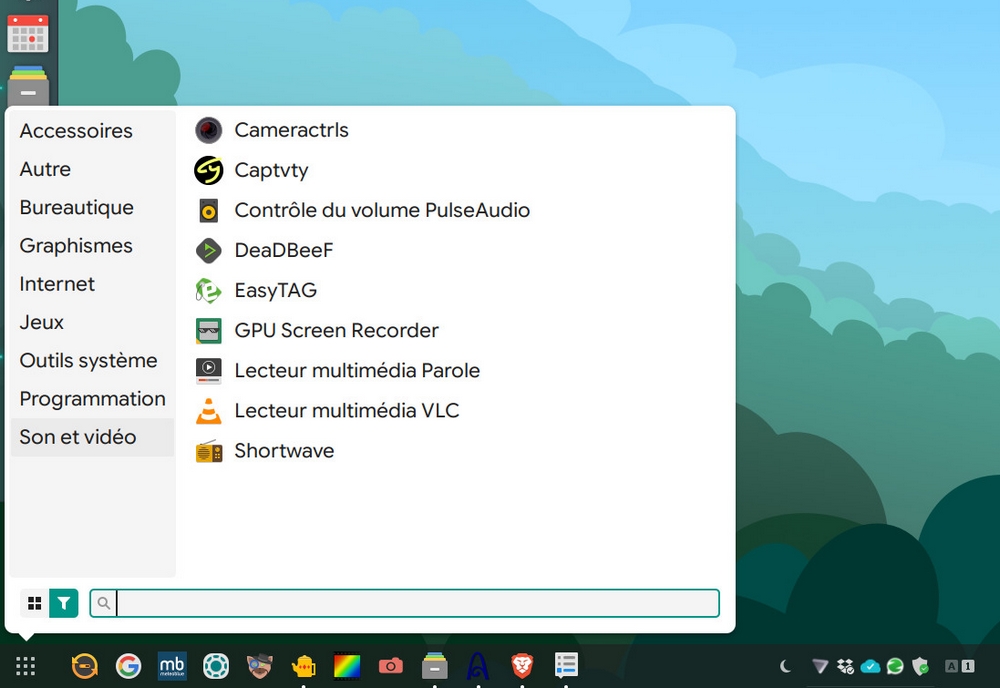
Task: Click the applications menu grid button in the taskbar
Action: 26,666
